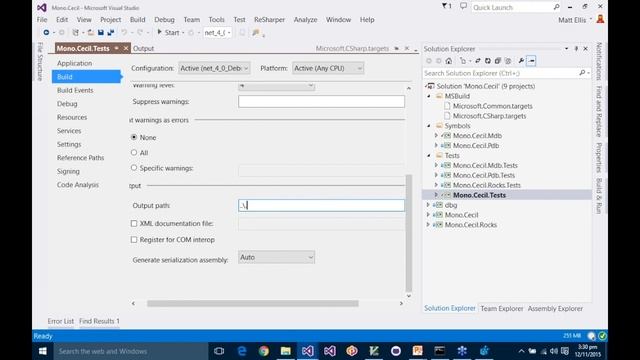This screenshot has width=640, height=360.
Task: Open Build Events settings page
Action: pyautogui.click(x=75, y=90)
